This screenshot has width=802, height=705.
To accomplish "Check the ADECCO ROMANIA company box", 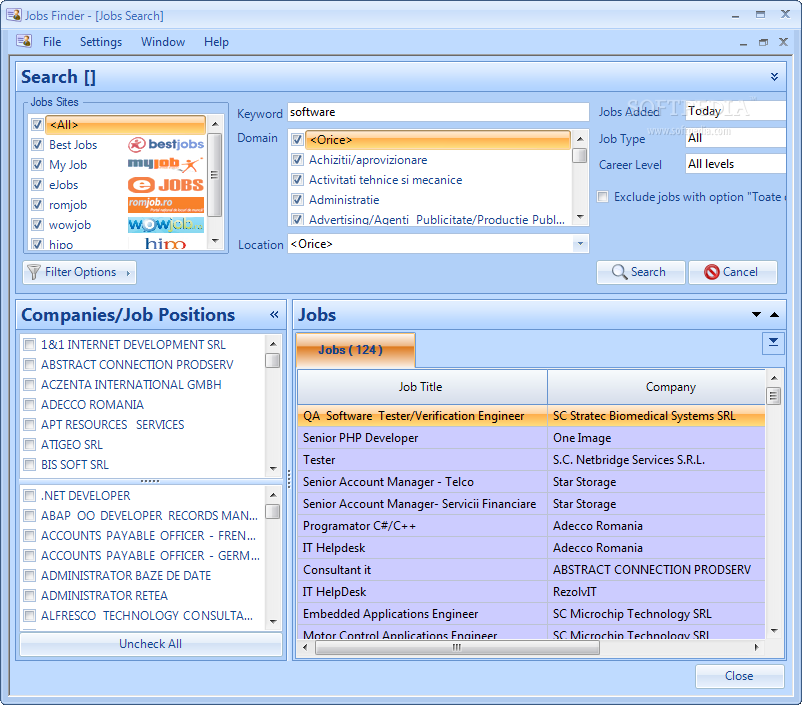I will 30,405.
